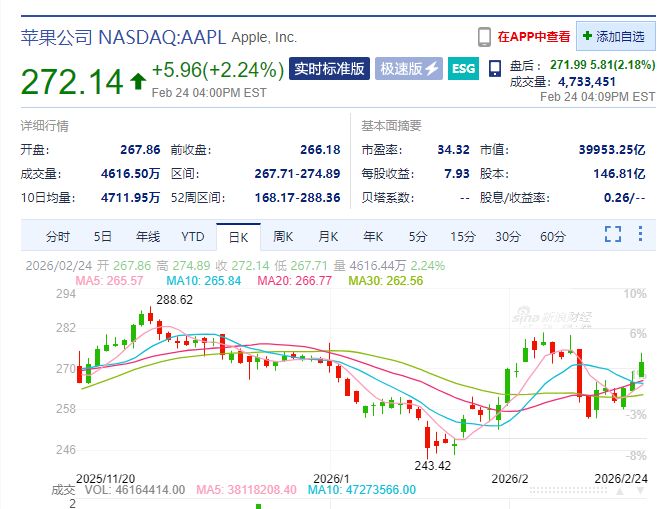Click the green up arrow beside price

click(x=136, y=80)
